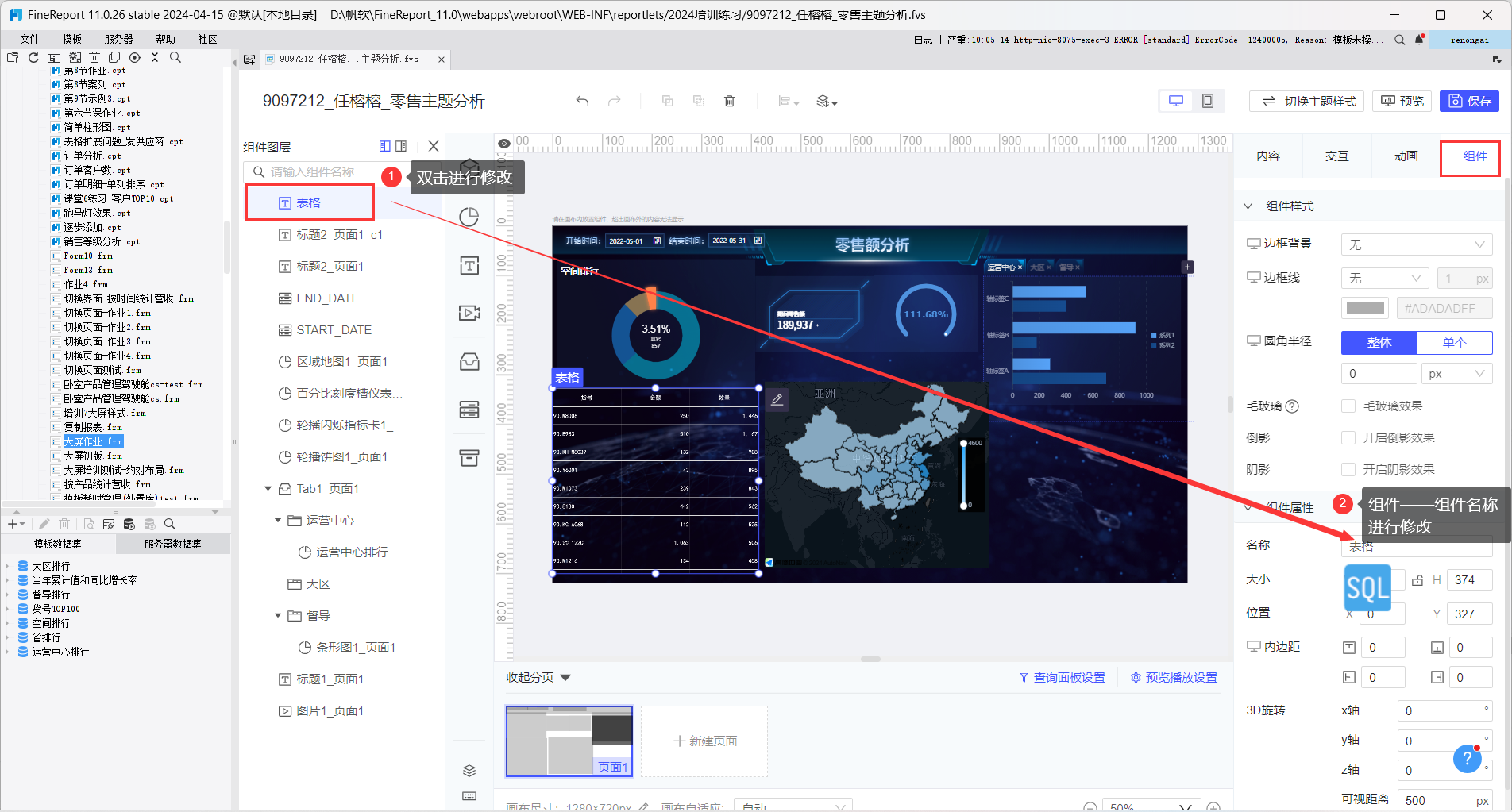
Task: Select the report/table component tool in sidebar
Action: pos(469,410)
